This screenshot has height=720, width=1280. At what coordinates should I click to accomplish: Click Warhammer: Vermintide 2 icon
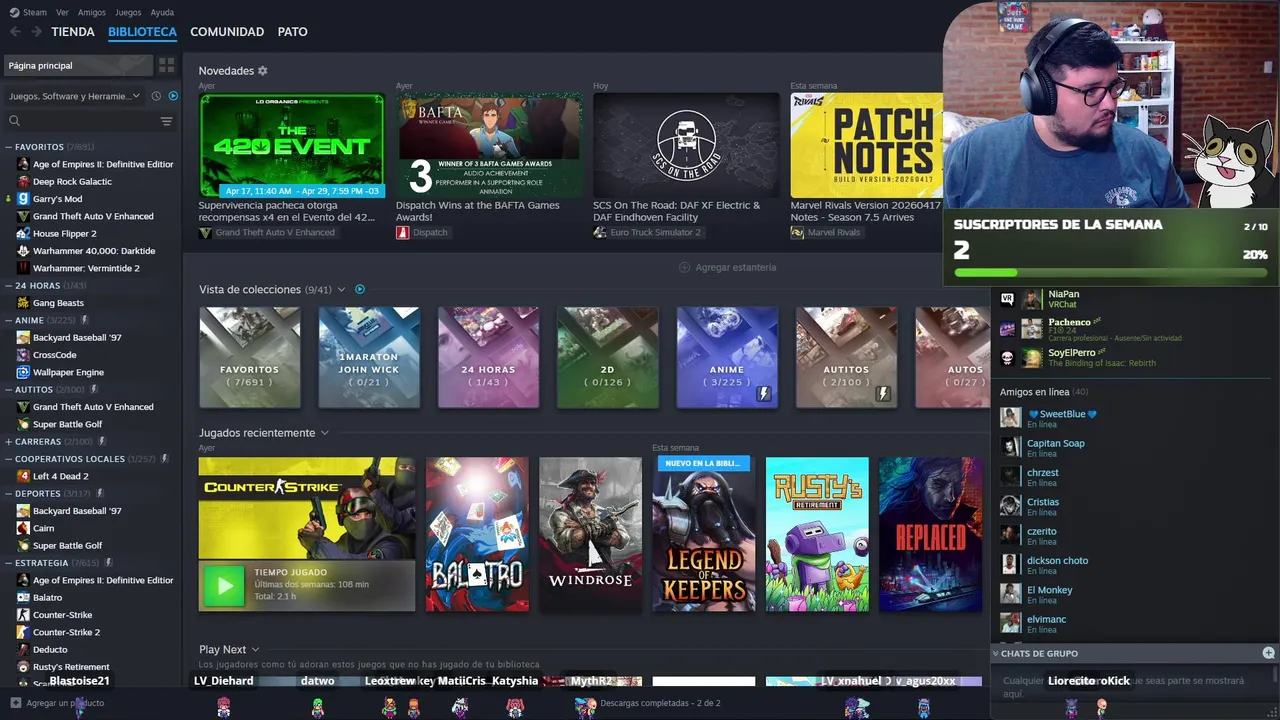(x=23, y=268)
